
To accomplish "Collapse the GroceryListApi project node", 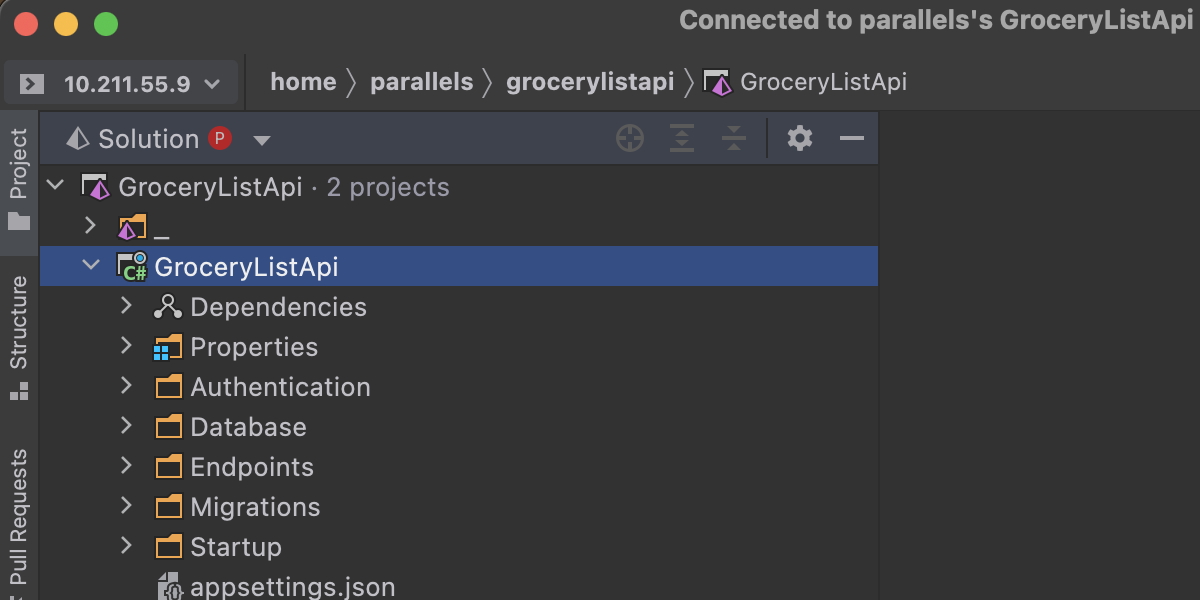I will coord(91,266).
